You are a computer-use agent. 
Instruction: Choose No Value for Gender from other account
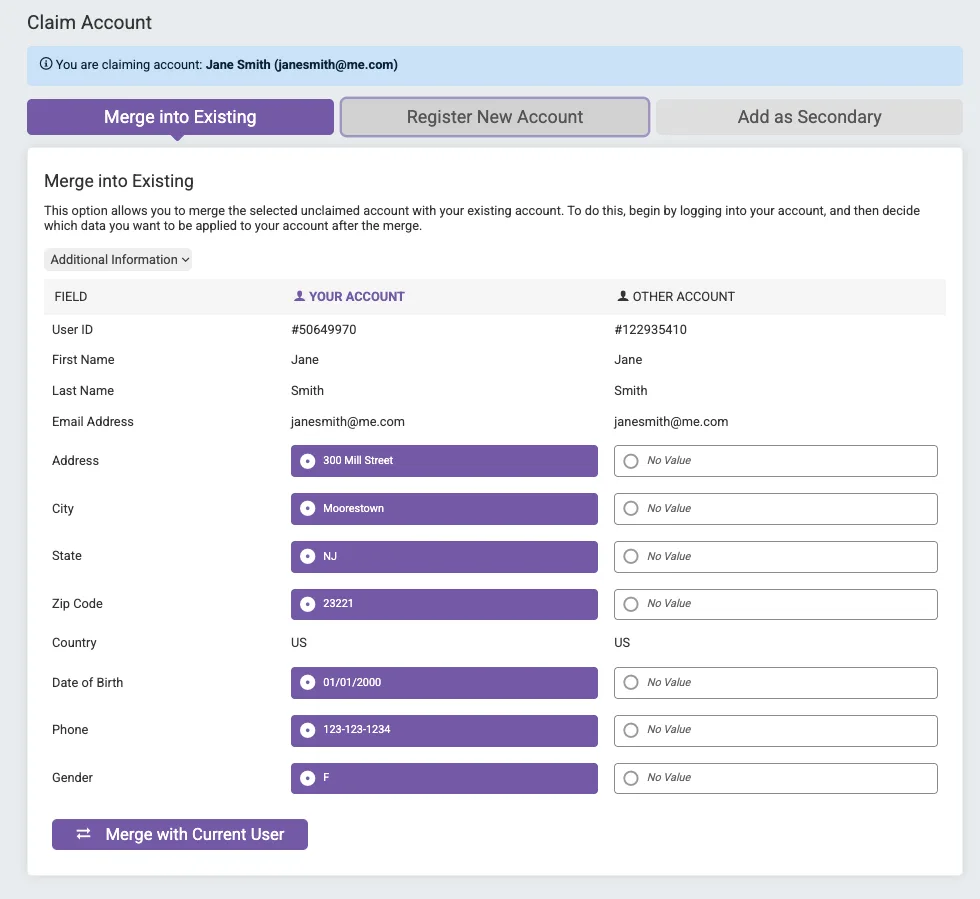point(776,778)
